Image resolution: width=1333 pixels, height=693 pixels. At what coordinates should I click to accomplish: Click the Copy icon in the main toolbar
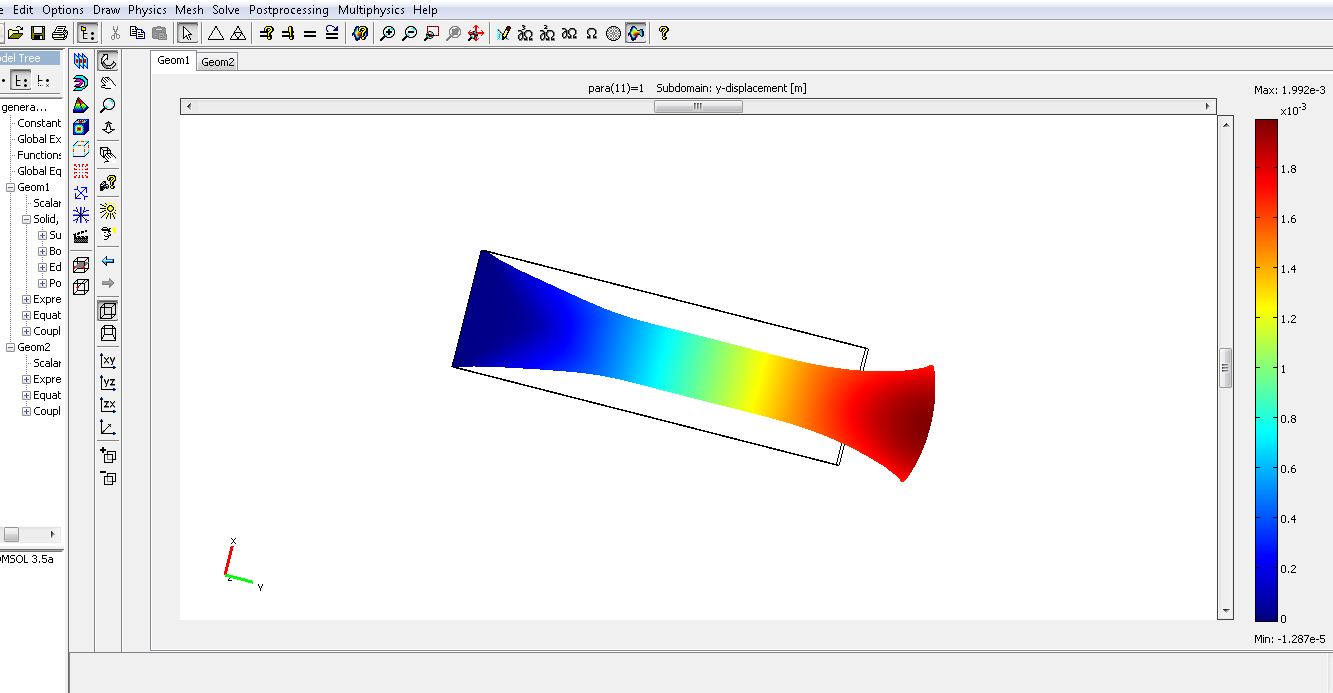pyautogui.click(x=137, y=33)
